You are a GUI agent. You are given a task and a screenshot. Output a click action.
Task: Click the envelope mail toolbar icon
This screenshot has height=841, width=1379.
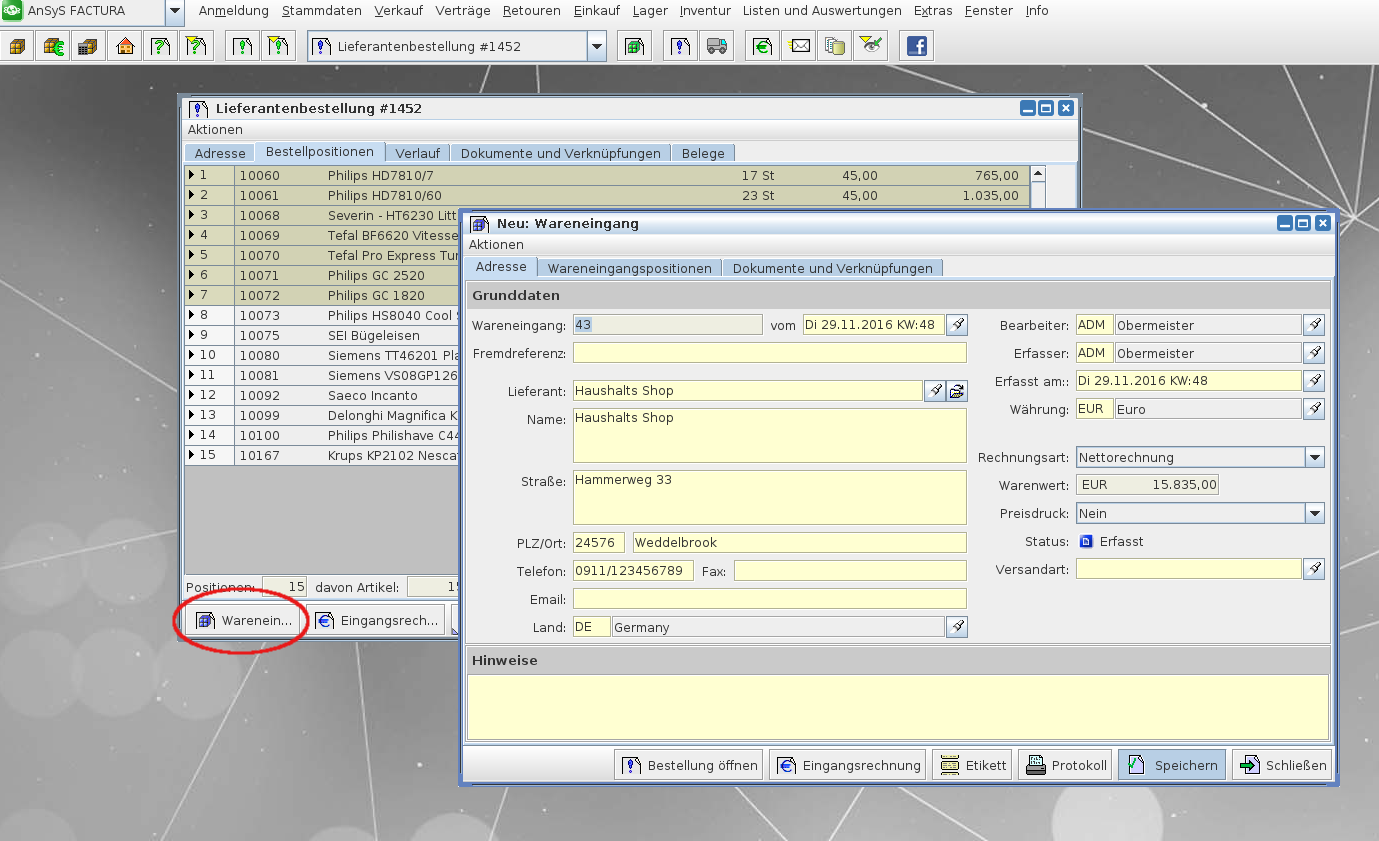click(798, 46)
